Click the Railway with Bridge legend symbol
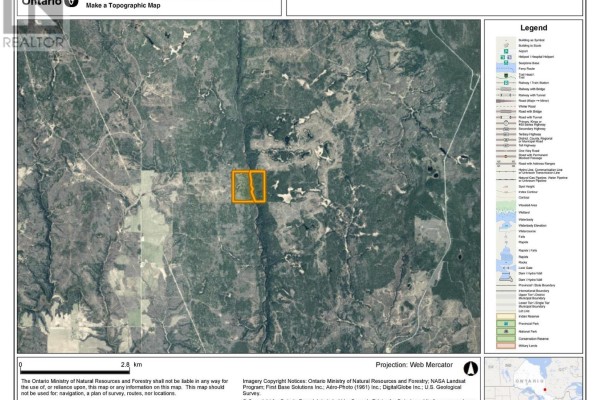 pos(506,89)
